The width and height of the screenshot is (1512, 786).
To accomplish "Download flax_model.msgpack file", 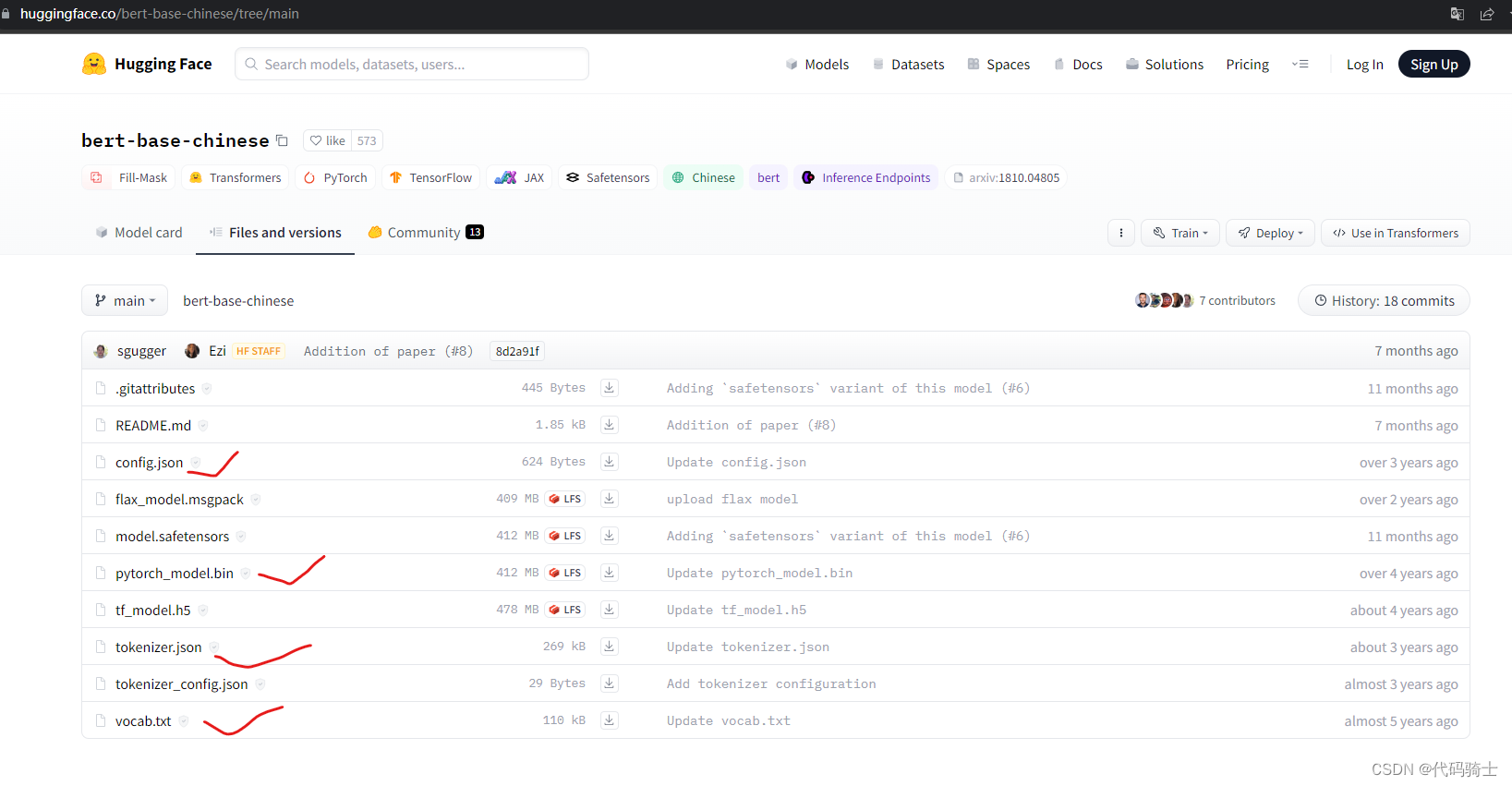I will point(609,499).
